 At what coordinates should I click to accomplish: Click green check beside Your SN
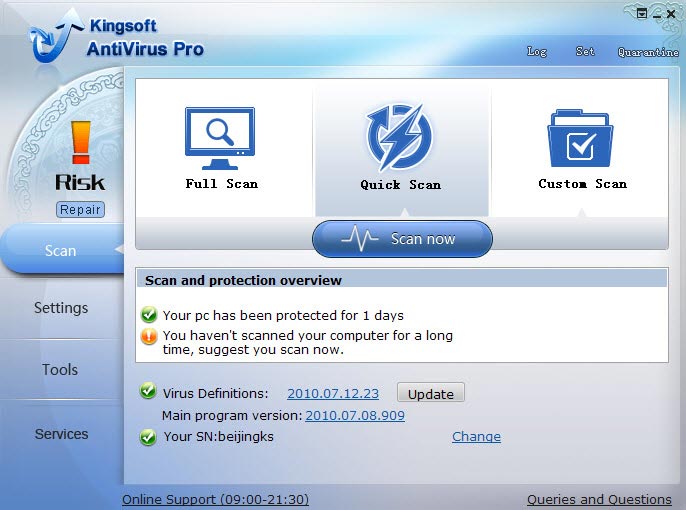click(x=148, y=437)
